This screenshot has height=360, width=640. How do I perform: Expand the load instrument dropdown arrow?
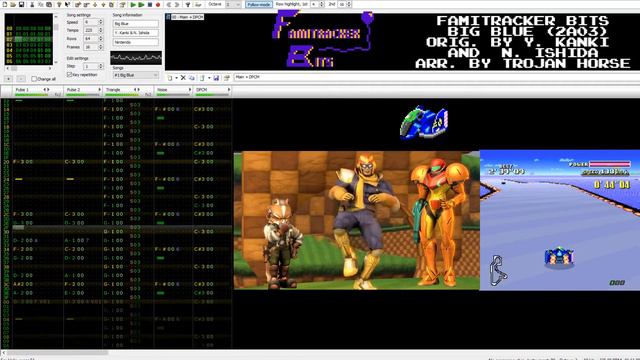click(209, 78)
